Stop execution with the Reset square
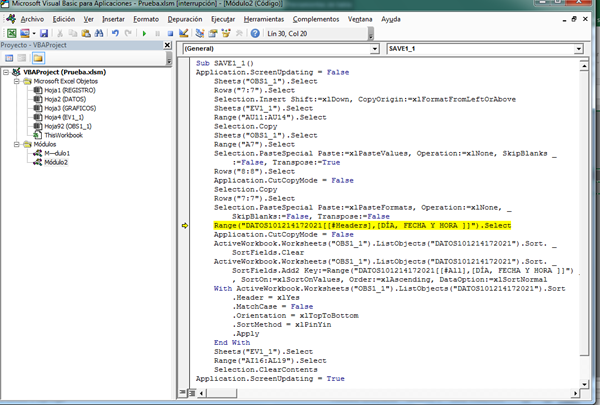Viewport: 600px width, 405px height. click(x=169, y=33)
